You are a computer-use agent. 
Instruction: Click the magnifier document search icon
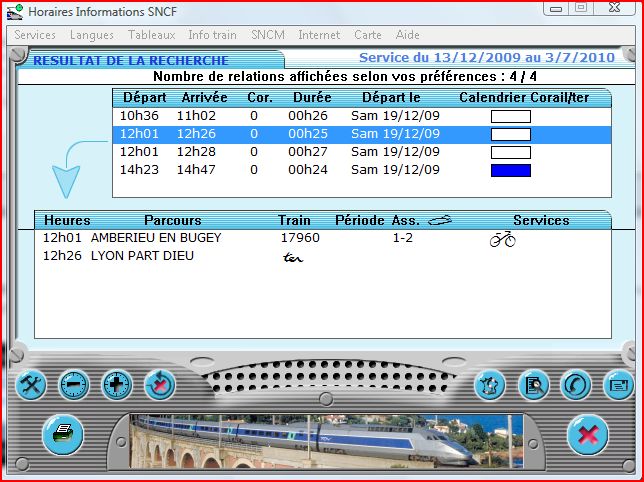[x=532, y=385]
